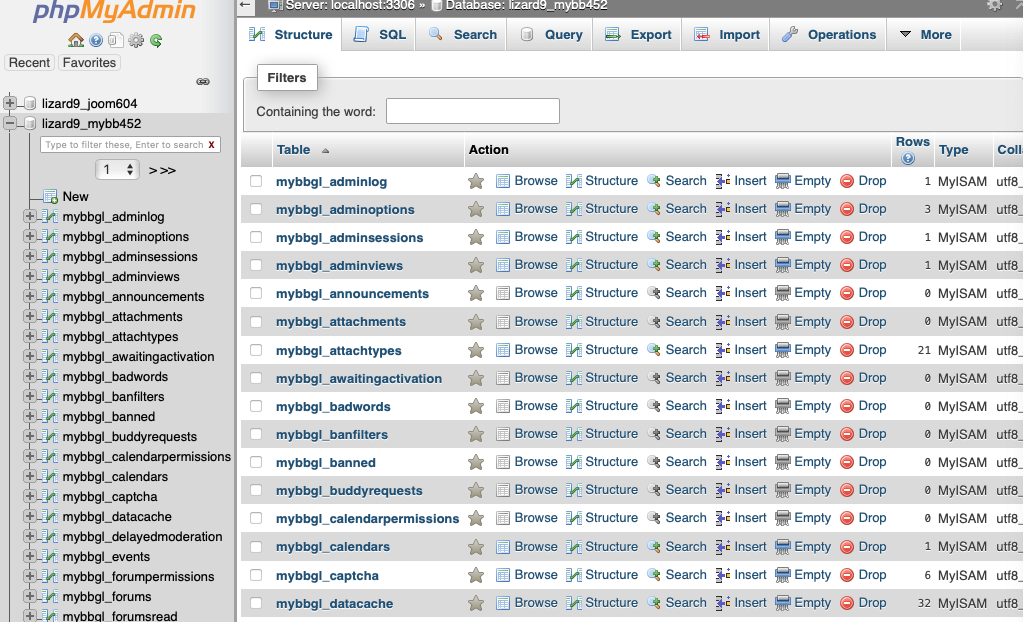Viewport: 1023px width, 622px height.
Task: Search icon in mybbgl_adminviews row
Action: [654, 265]
